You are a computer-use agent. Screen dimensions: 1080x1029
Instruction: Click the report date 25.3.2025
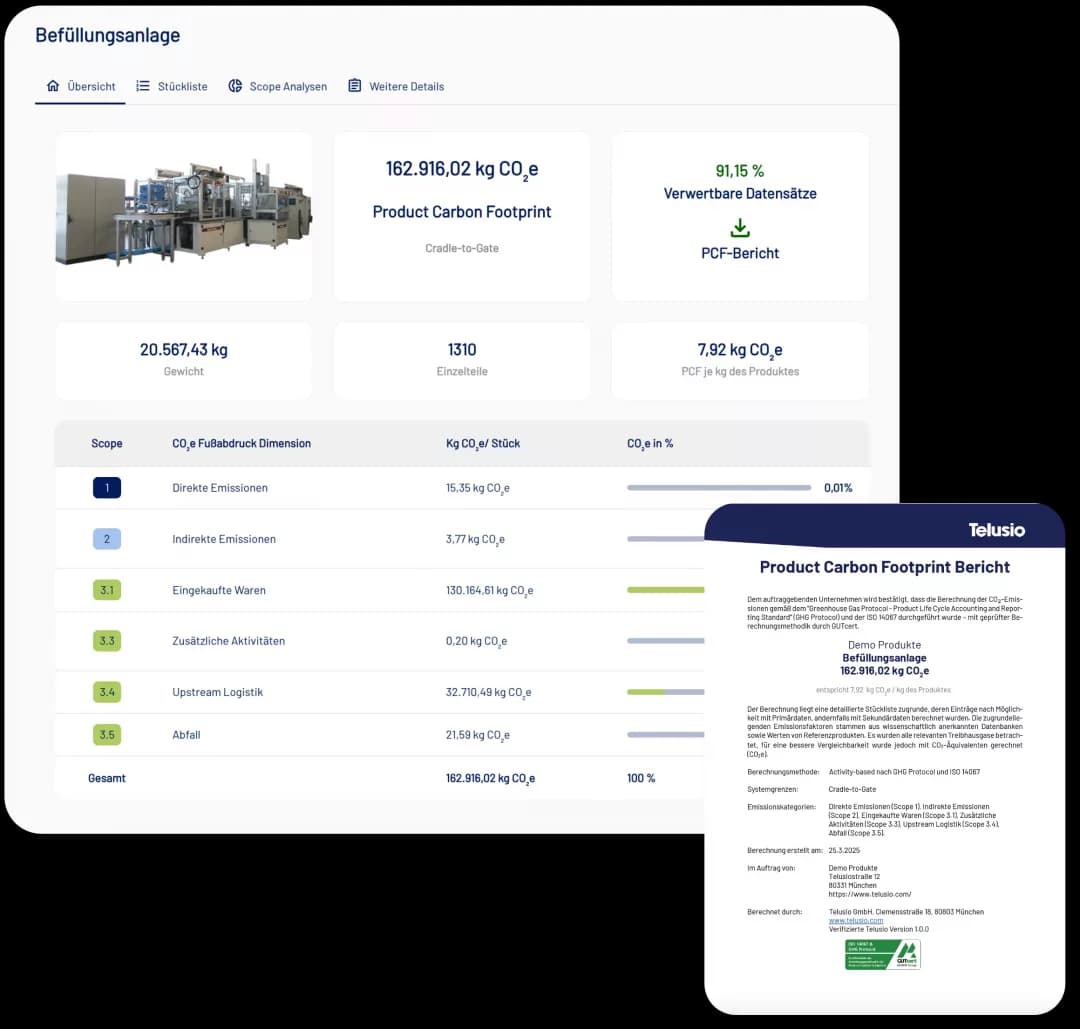844,850
